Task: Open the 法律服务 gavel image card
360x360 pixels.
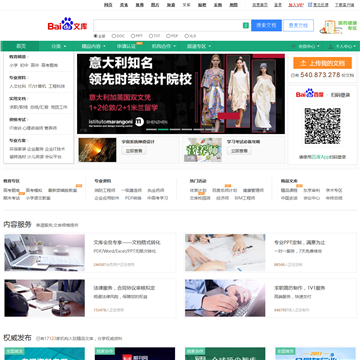Action: [44, 298]
